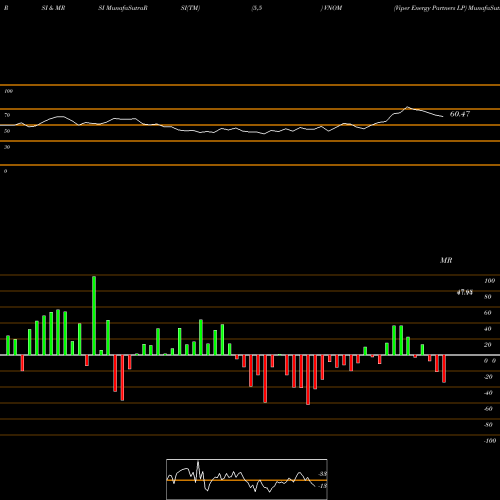Click the '-33' label in mini chart

tap(323, 474)
